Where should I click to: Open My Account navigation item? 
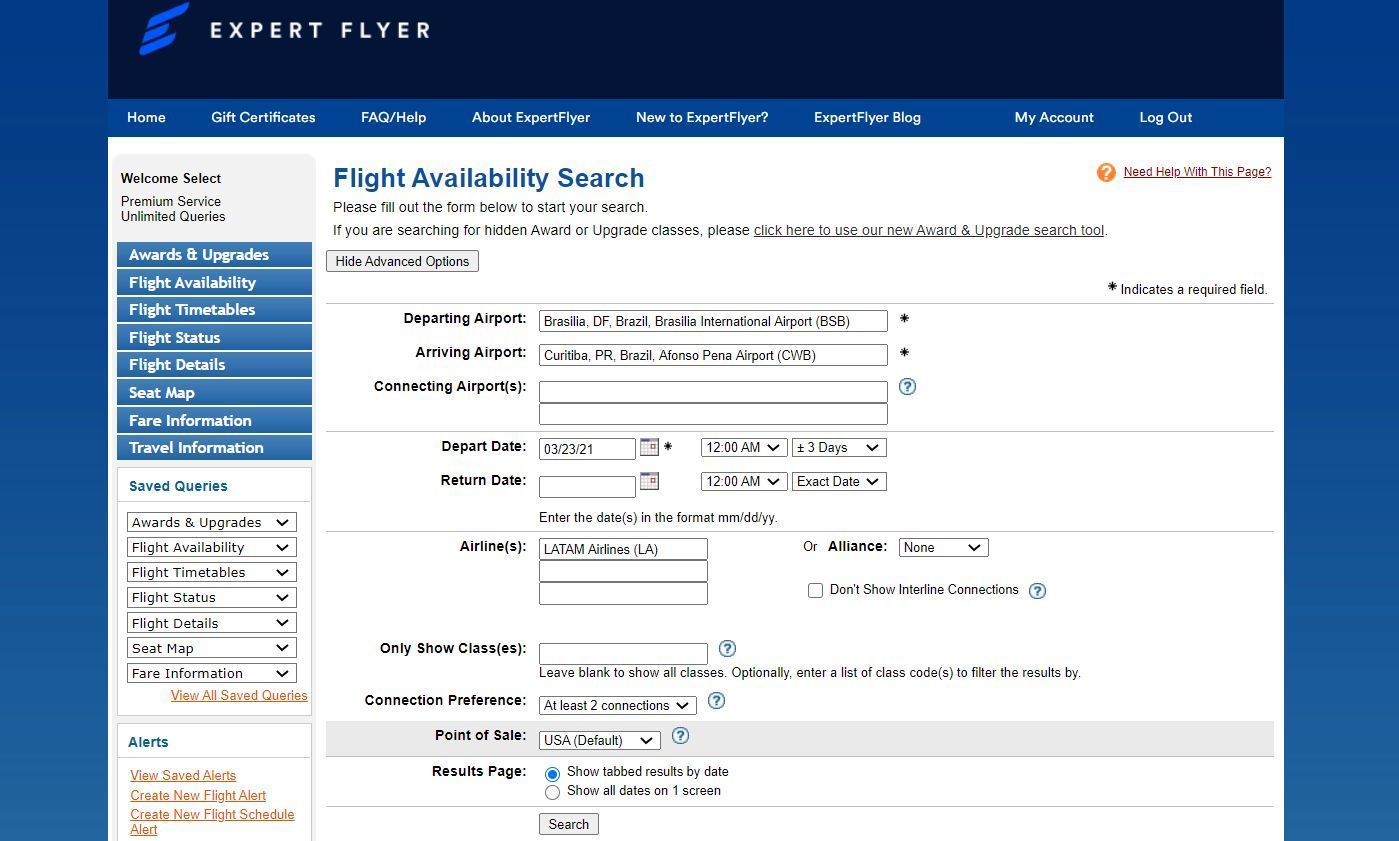[x=1054, y=117]
